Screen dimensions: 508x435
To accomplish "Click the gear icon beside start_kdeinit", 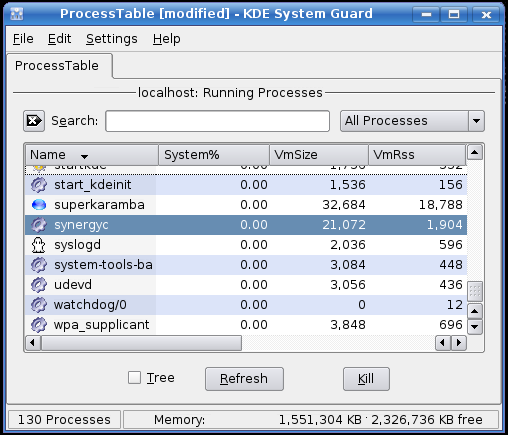I will click(x=39, y=185).
